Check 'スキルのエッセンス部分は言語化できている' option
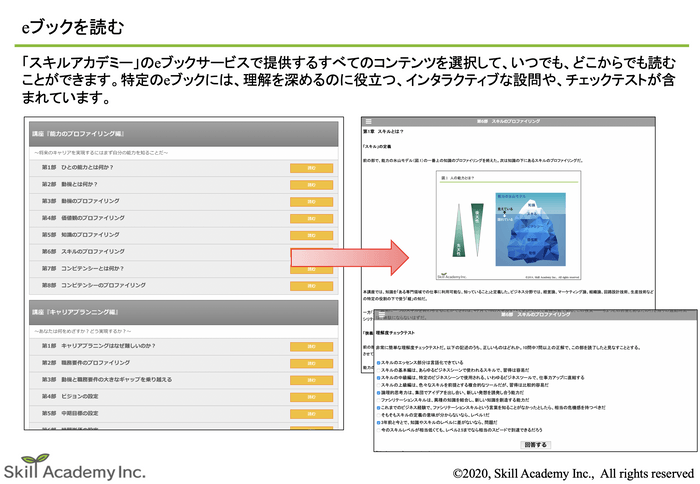 [379, 363]
